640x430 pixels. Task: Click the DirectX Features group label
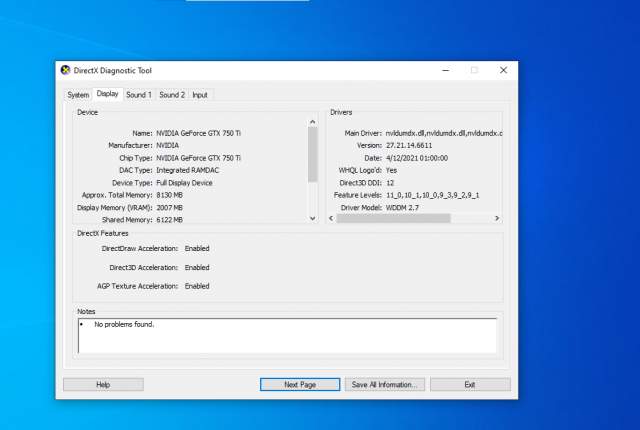pyautogui.click(x=102, y=233)
